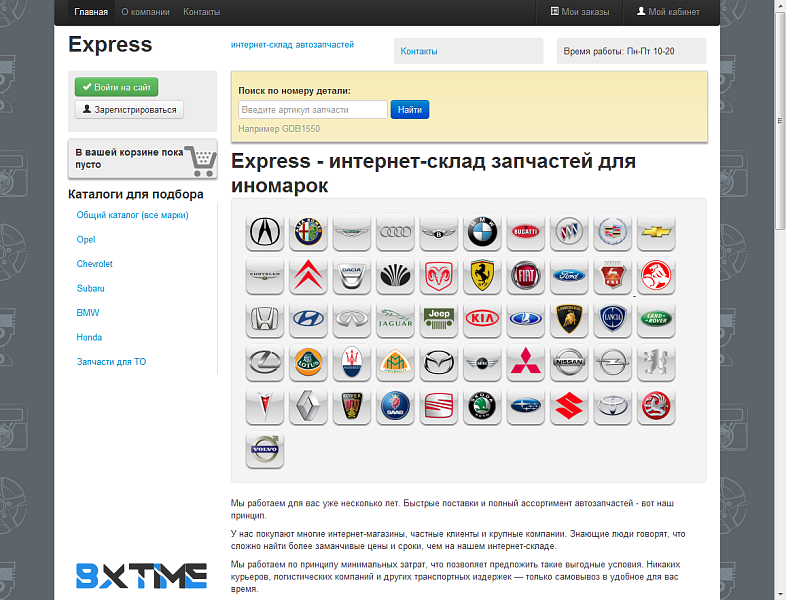The image size is (786, 600).
Task: Open the BMW sidebar catalog link
Action: 88,313
